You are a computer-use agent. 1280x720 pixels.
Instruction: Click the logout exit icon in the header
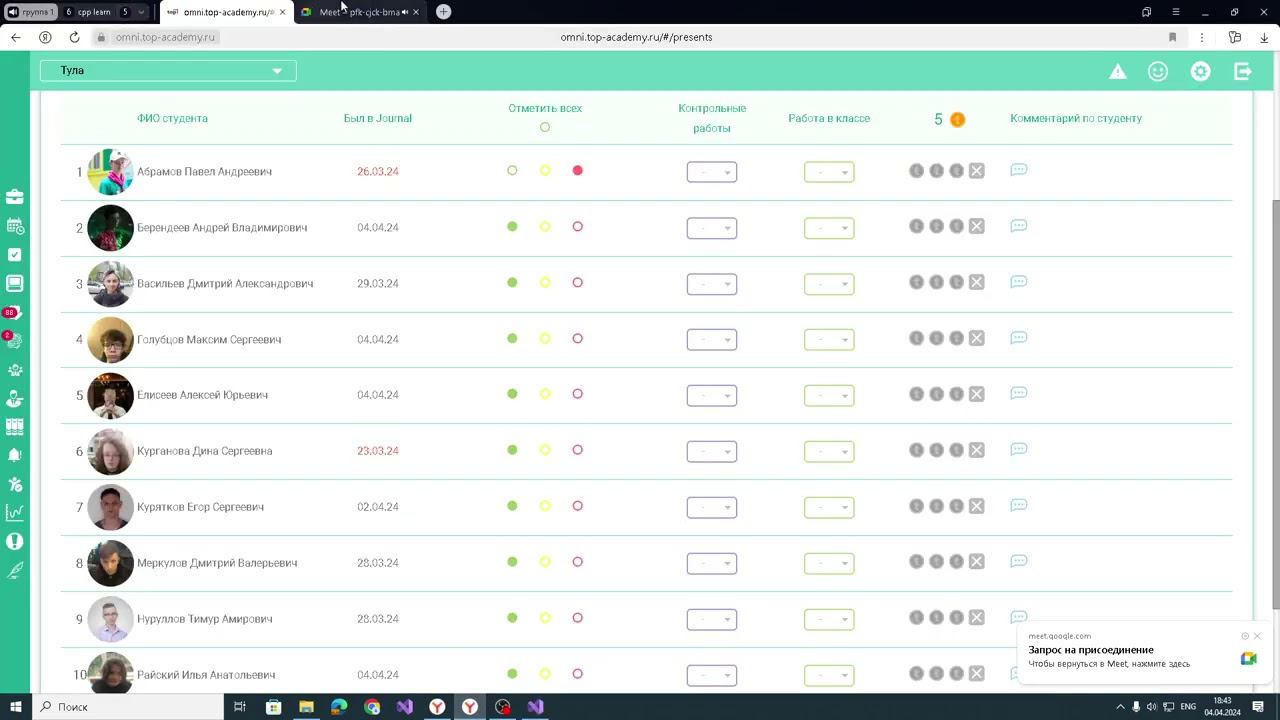pos(1243,71)
